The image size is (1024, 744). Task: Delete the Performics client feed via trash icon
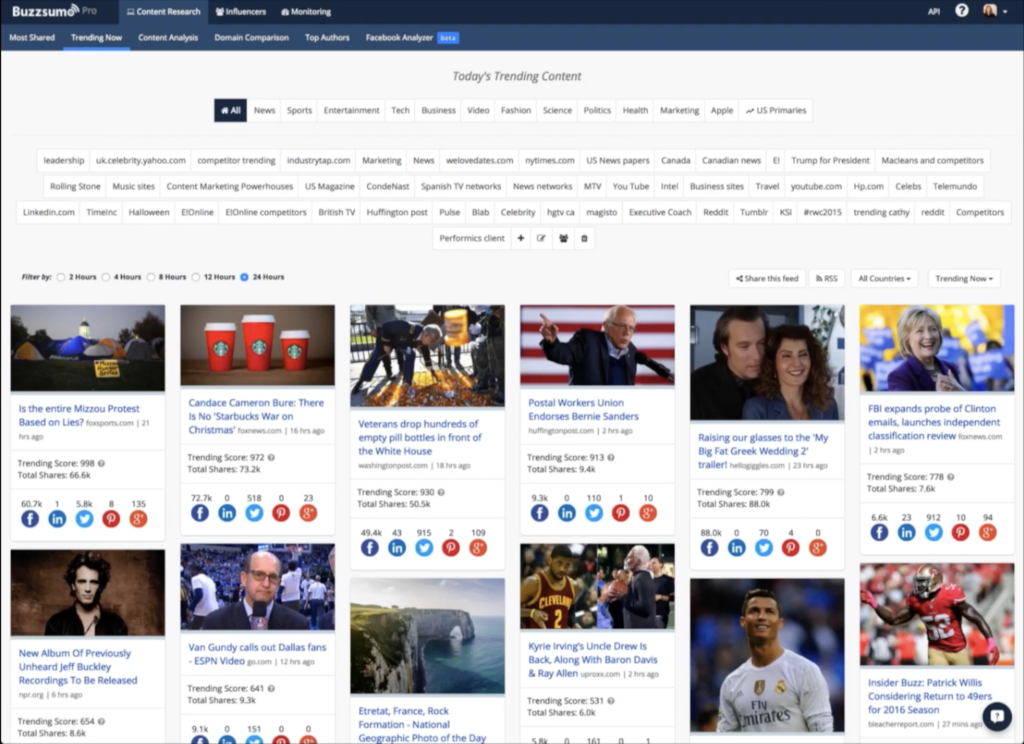(x=584, y=238)
